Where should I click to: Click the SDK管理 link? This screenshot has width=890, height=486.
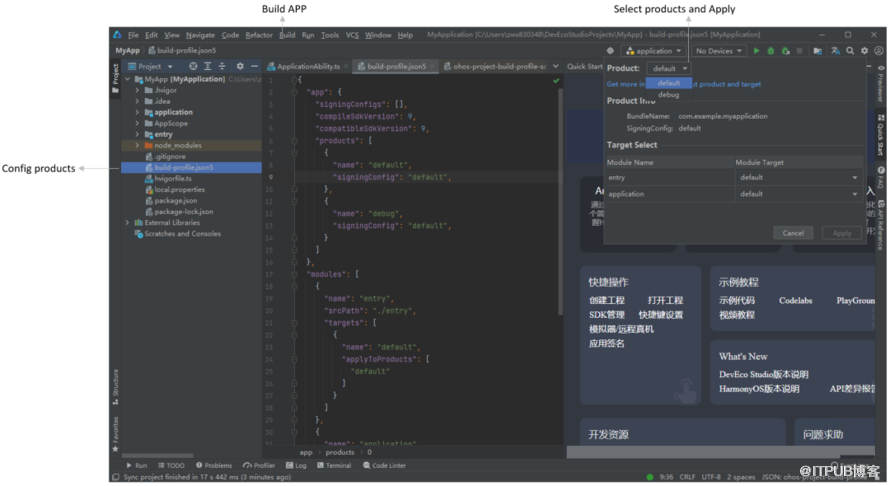[606, 315]
